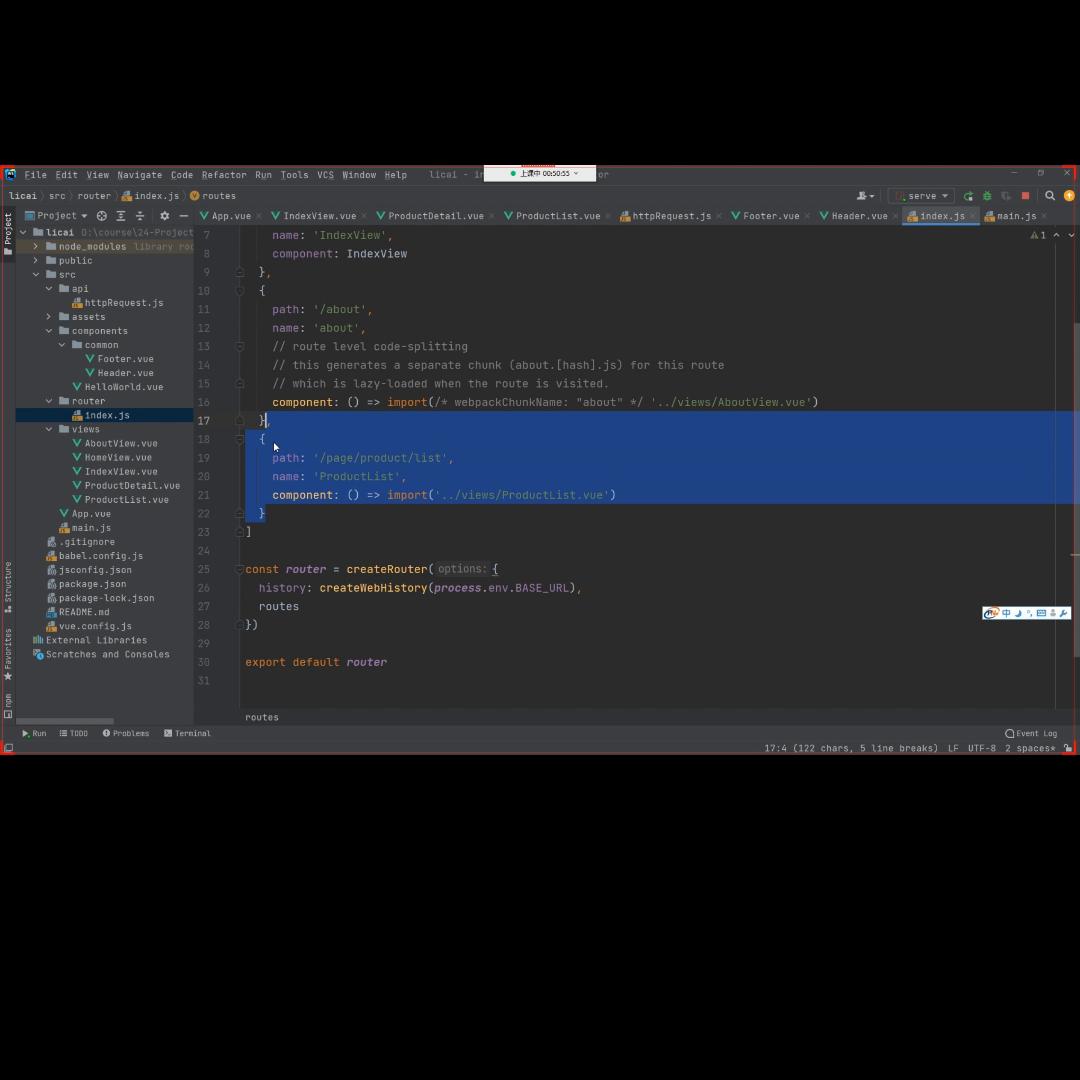Click the Select Opened File target icon

point(102,216)
